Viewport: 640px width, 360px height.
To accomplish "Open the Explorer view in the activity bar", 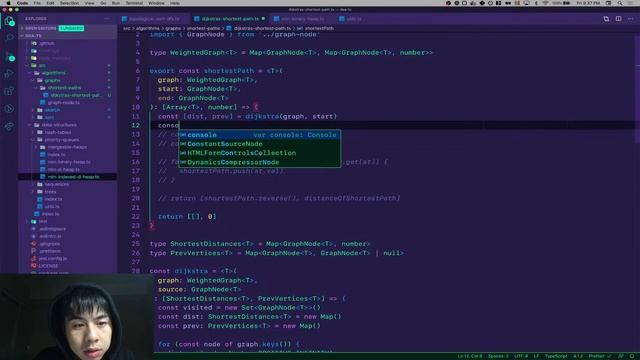I will 9,21.
